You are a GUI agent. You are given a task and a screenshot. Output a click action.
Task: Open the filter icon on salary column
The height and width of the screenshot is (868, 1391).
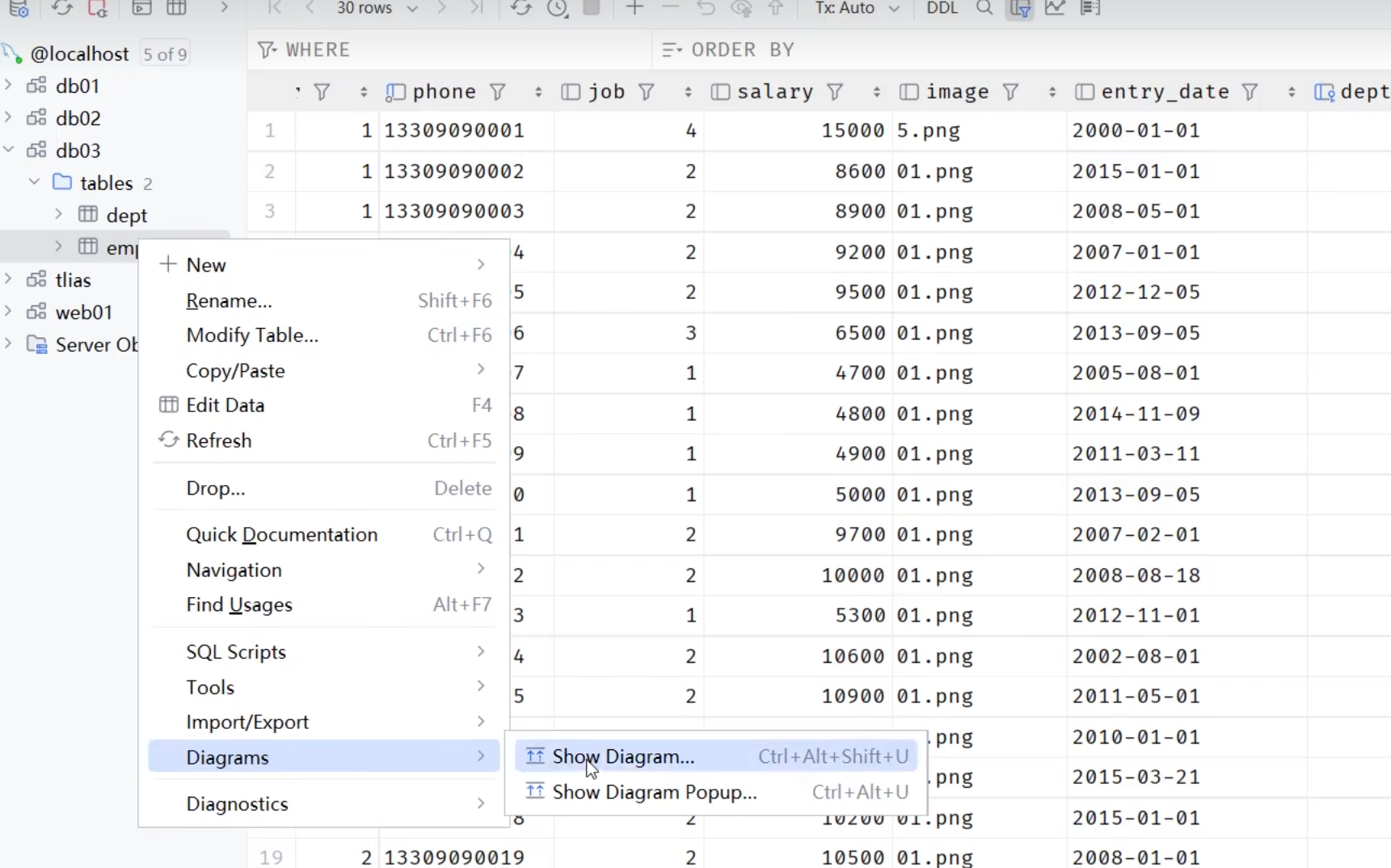point(835,92)
